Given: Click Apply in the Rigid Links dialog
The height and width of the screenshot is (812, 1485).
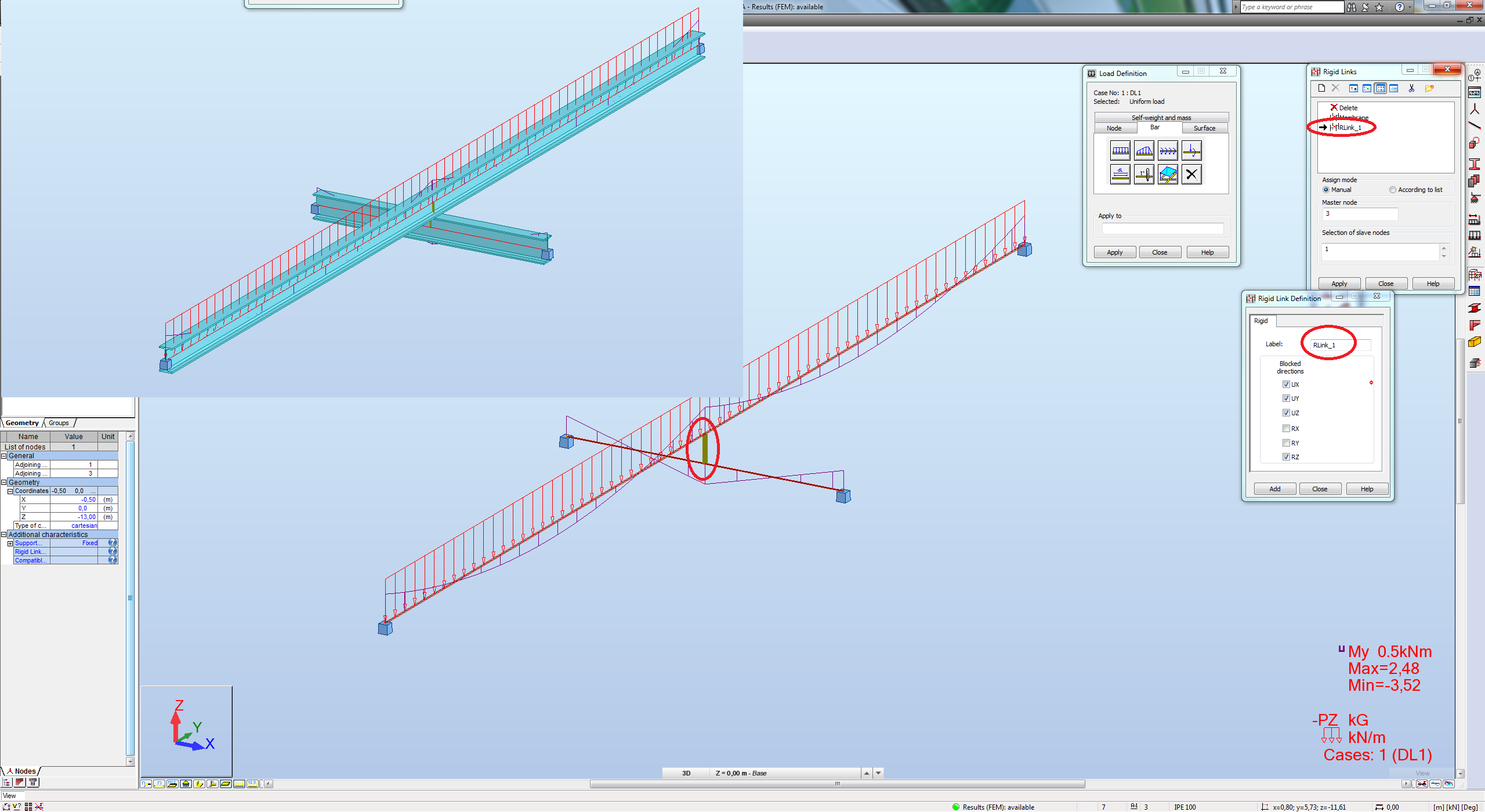Looking at the screenshot, I should (1339, 283).
